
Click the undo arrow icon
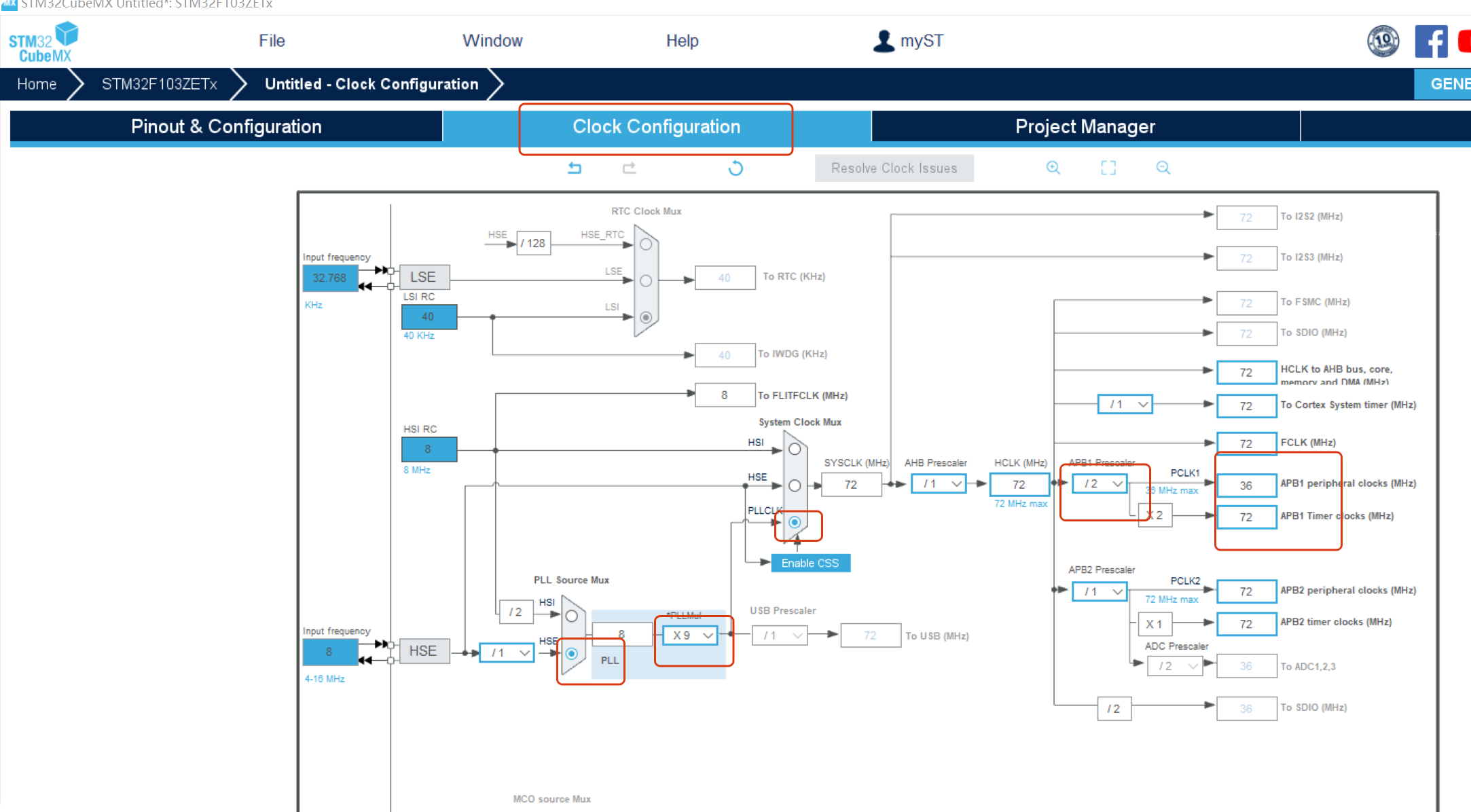pyautogui.click(x=575, y=168)
